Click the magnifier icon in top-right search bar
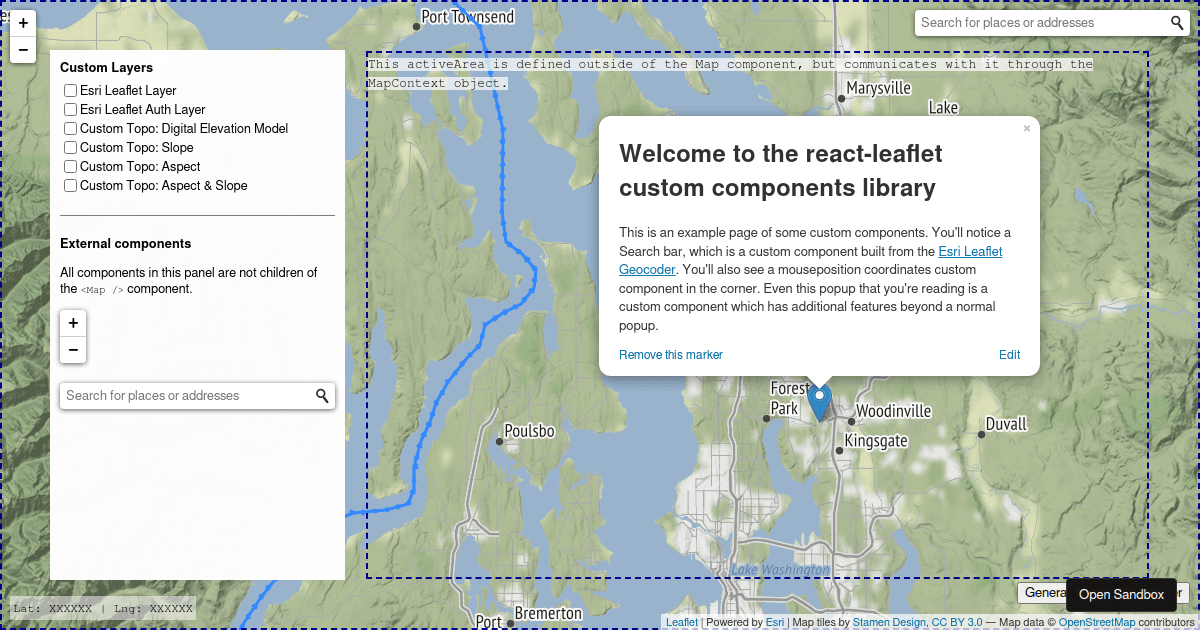The image size is (1200, 630). coord(1176,21)
